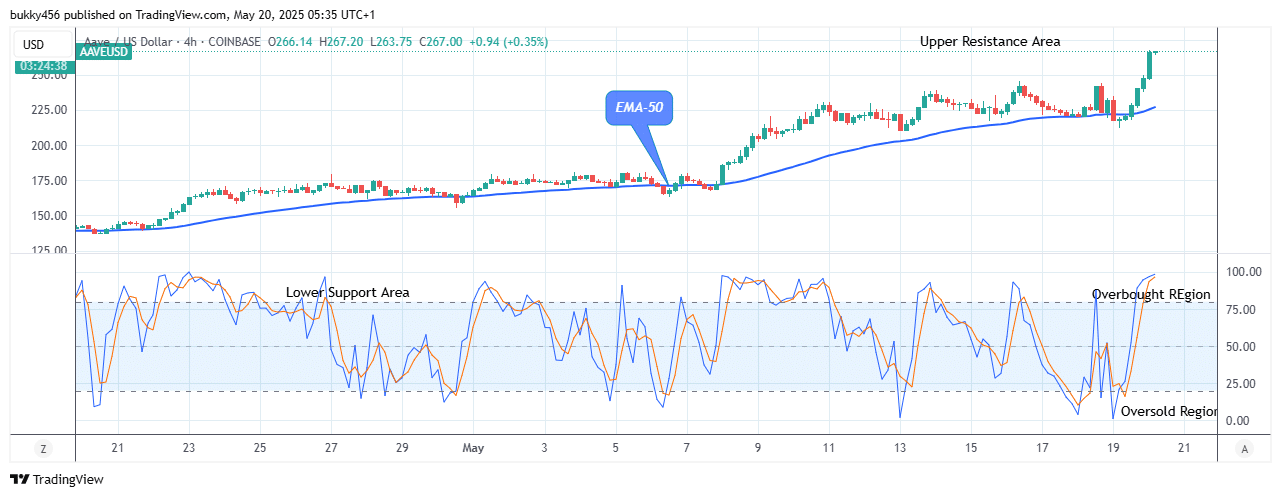Click the Lower Support Area label
Viewport: 1281px width, 497px height.
click(347, 292)
